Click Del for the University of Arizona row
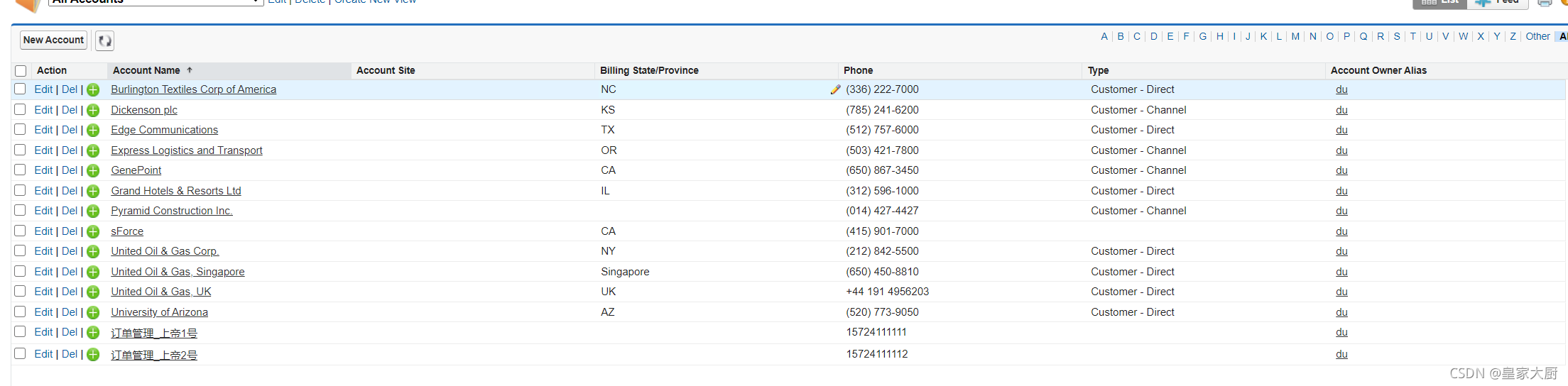Image resolution: width=1568 pixels, height=386 pixels. pyautogui.click(x=70, y=312)
